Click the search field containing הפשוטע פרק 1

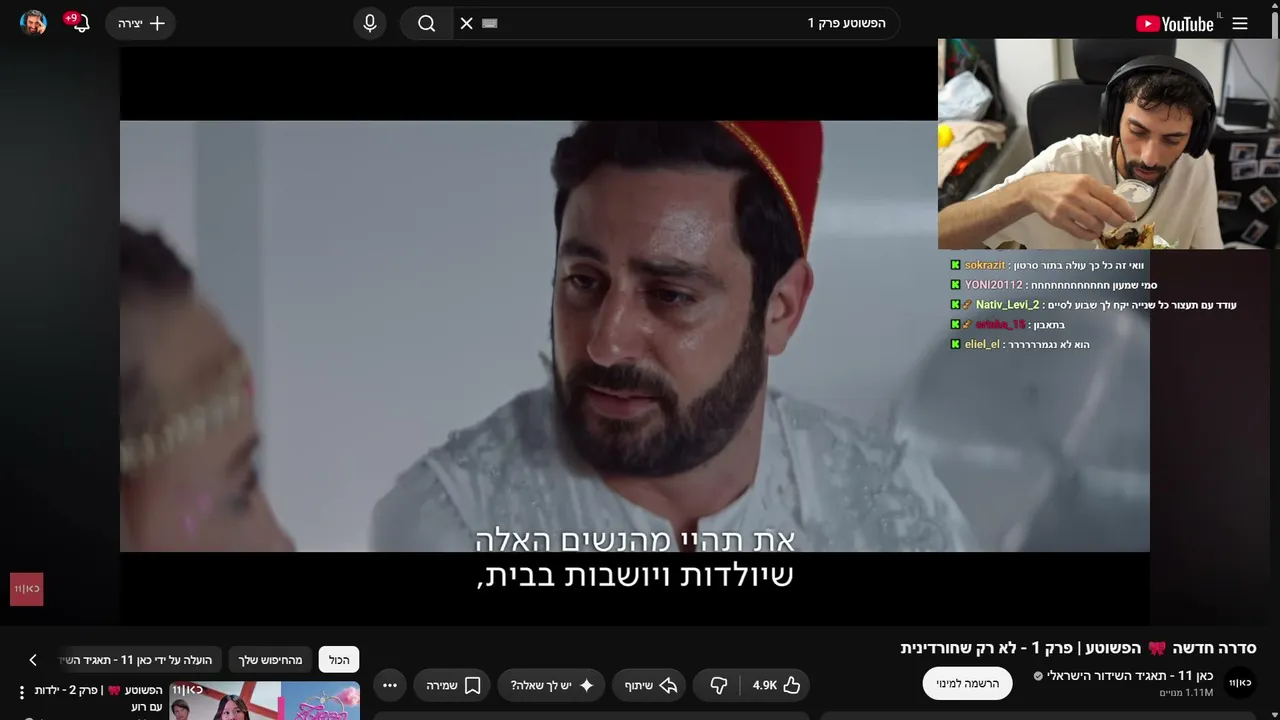tap(676, 23)
